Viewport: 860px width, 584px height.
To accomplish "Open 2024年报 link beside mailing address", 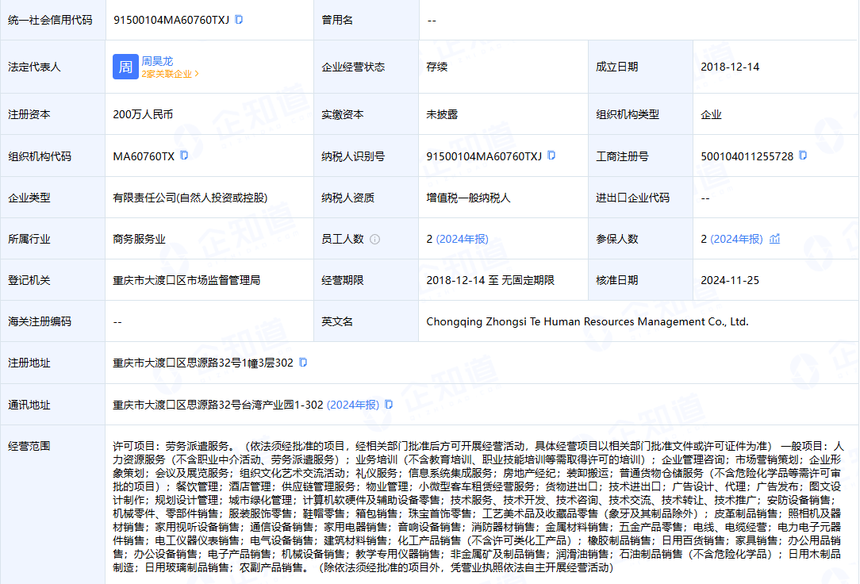I will tap(351, 404).
